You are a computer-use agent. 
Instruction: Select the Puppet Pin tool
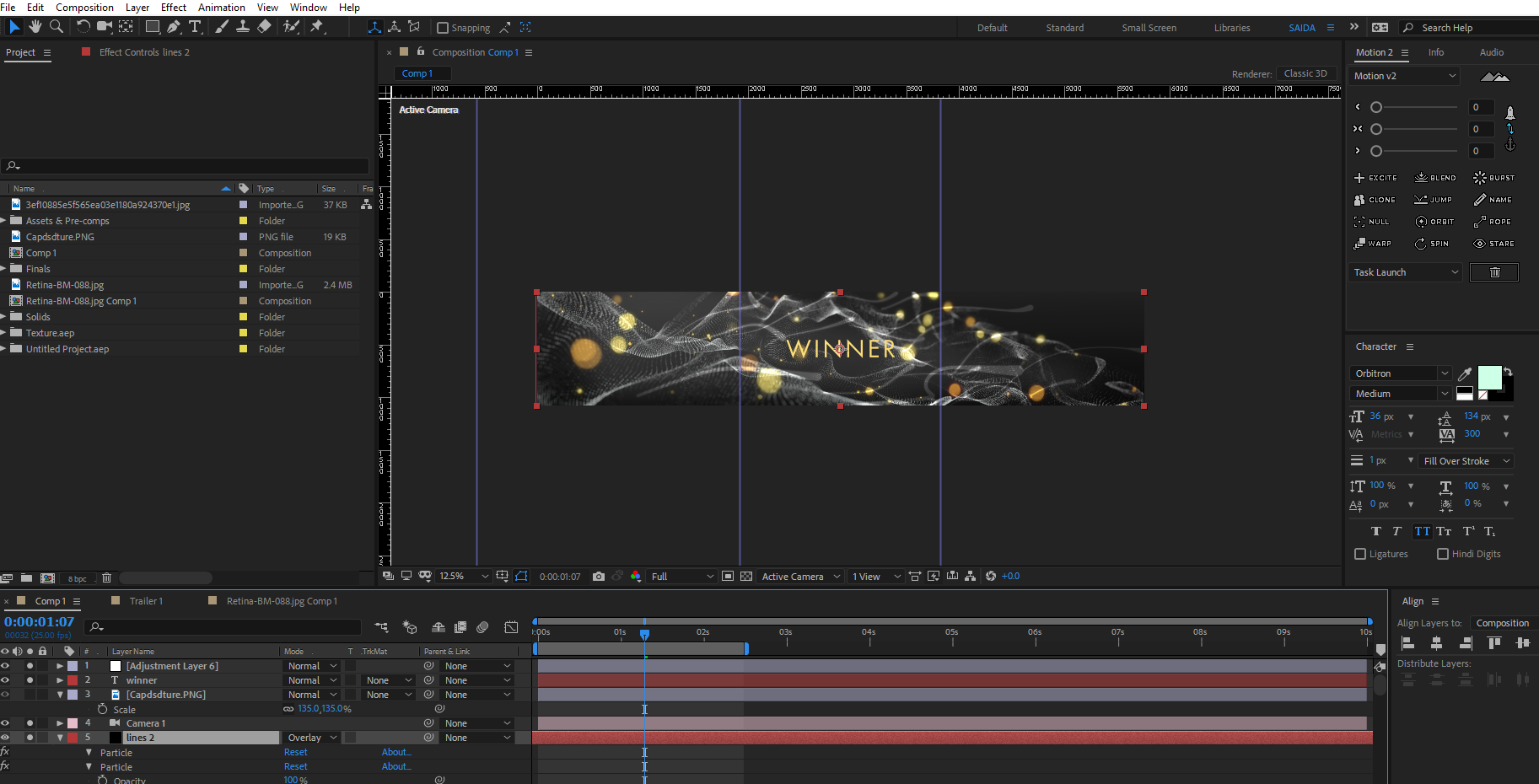point(317,27)
